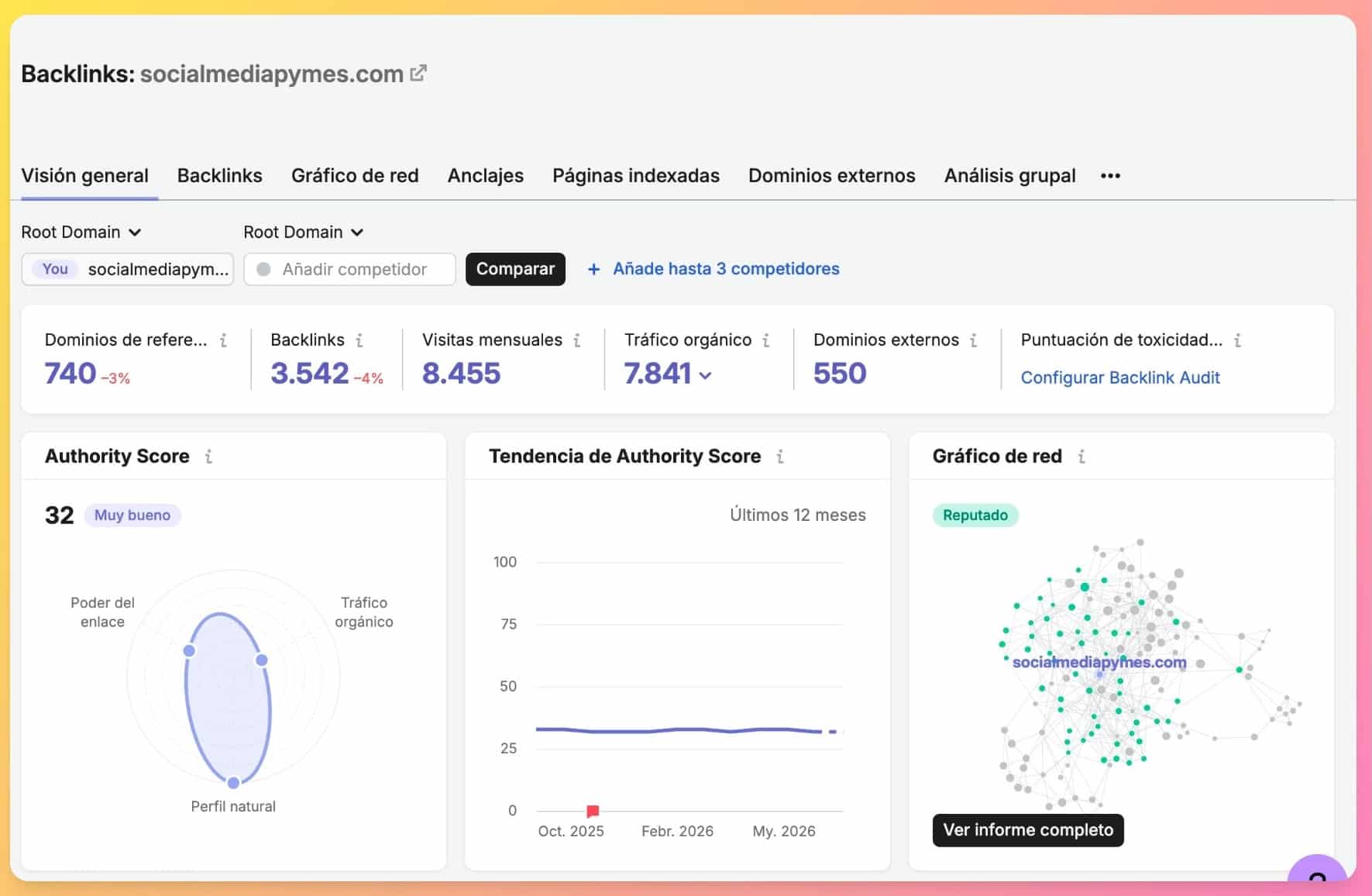1372x896 pixels.
Task: Switch to Anclajes tab
Action: coord(486,175)
